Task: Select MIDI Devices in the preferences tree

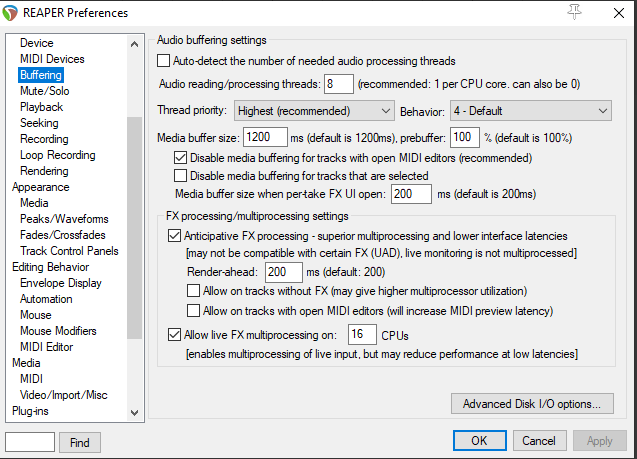Action: tap(52, 59)
